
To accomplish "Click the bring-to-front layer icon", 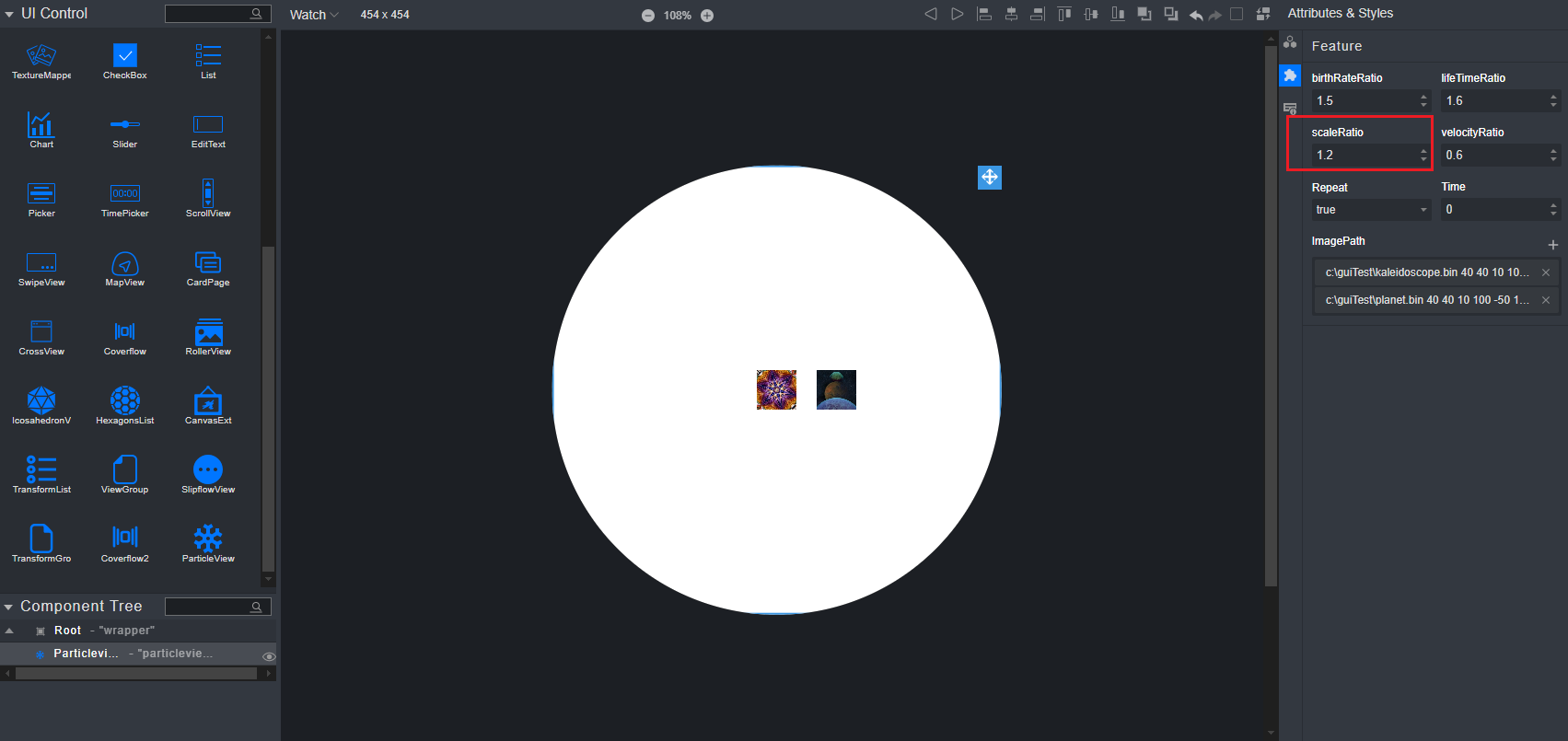I will click(1144, 14).
